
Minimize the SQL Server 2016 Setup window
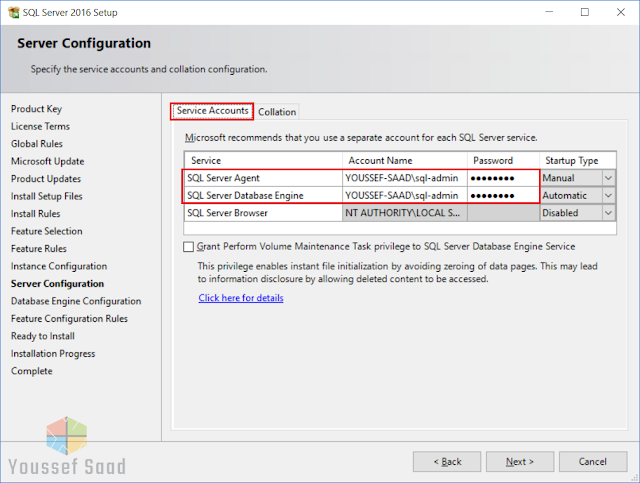pyautogui.click(x=549, y=12)
